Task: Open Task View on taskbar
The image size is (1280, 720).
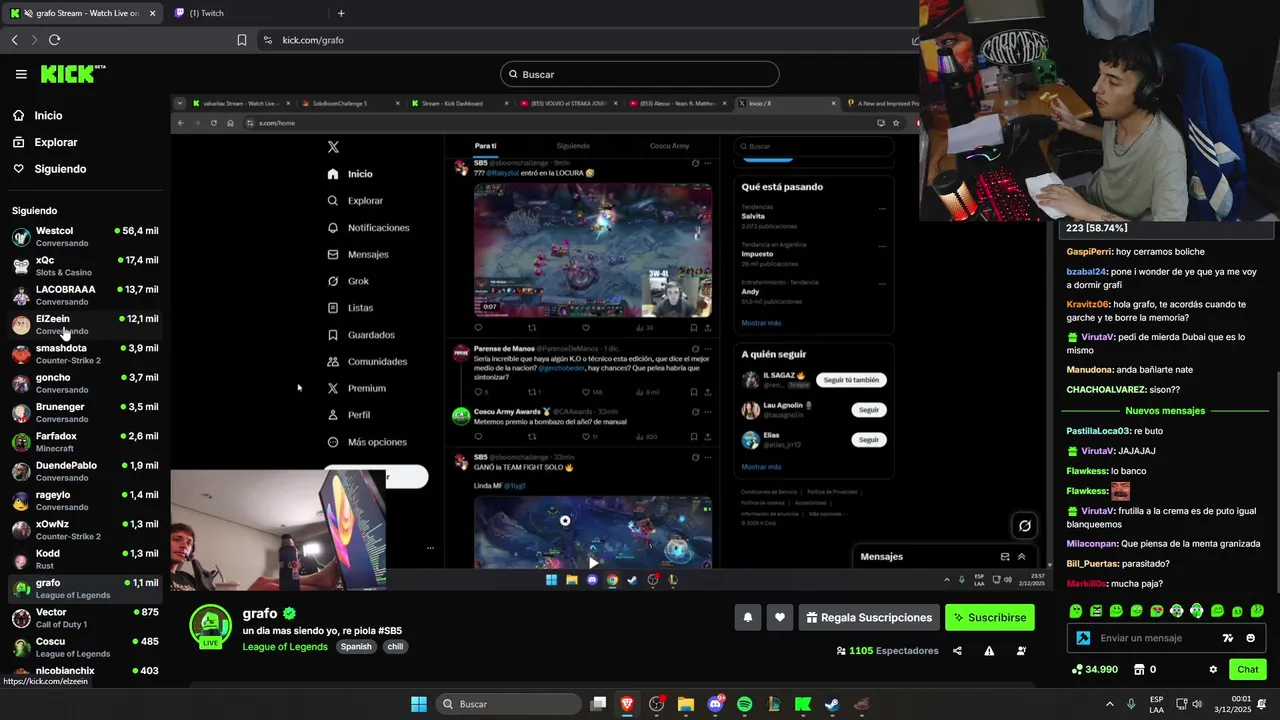Action: point(598,704)
